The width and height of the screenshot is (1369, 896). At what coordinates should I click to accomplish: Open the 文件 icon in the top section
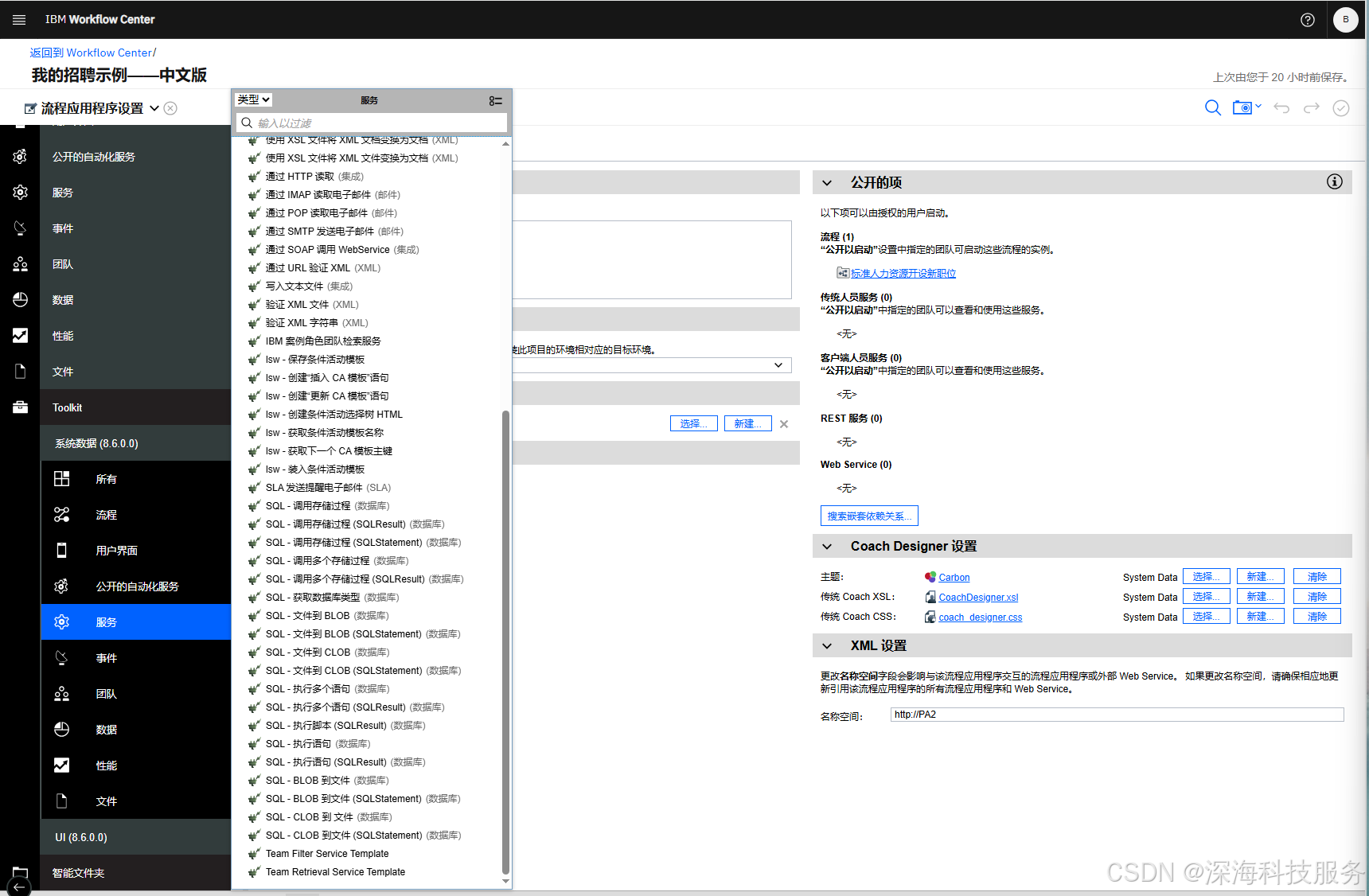(x=20, y=372)
